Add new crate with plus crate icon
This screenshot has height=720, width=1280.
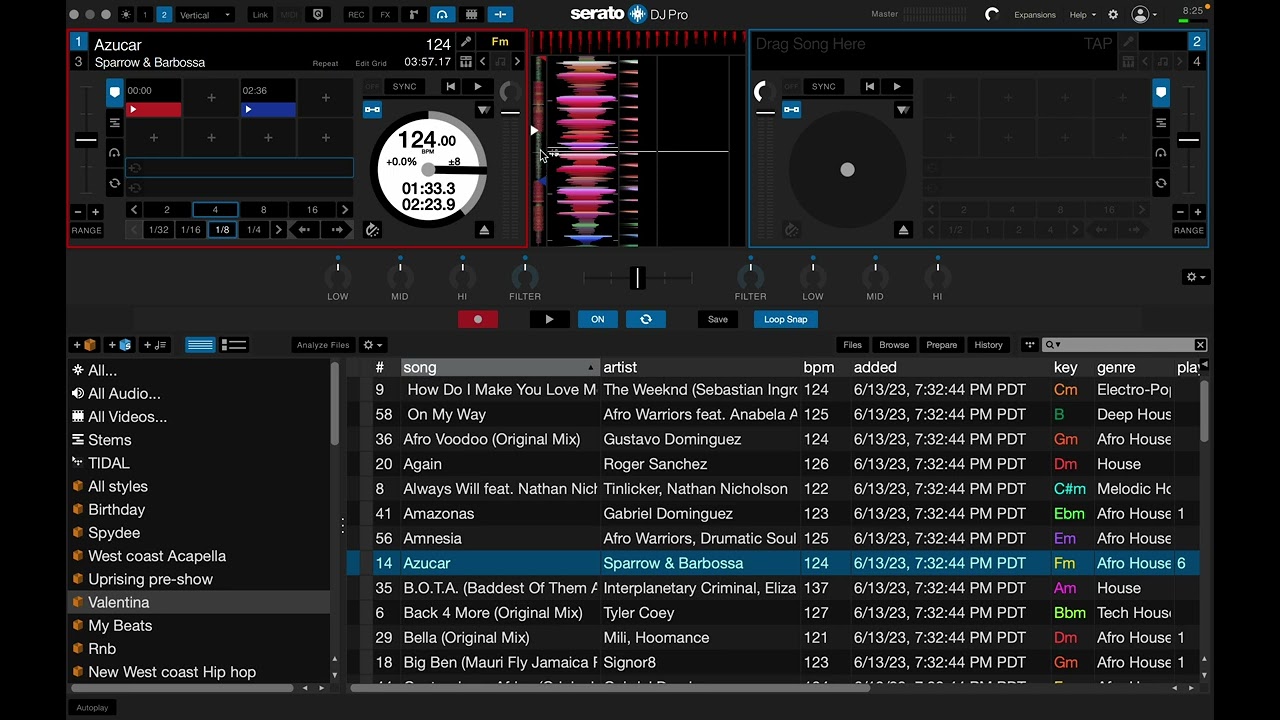click(x=85, y=345)
